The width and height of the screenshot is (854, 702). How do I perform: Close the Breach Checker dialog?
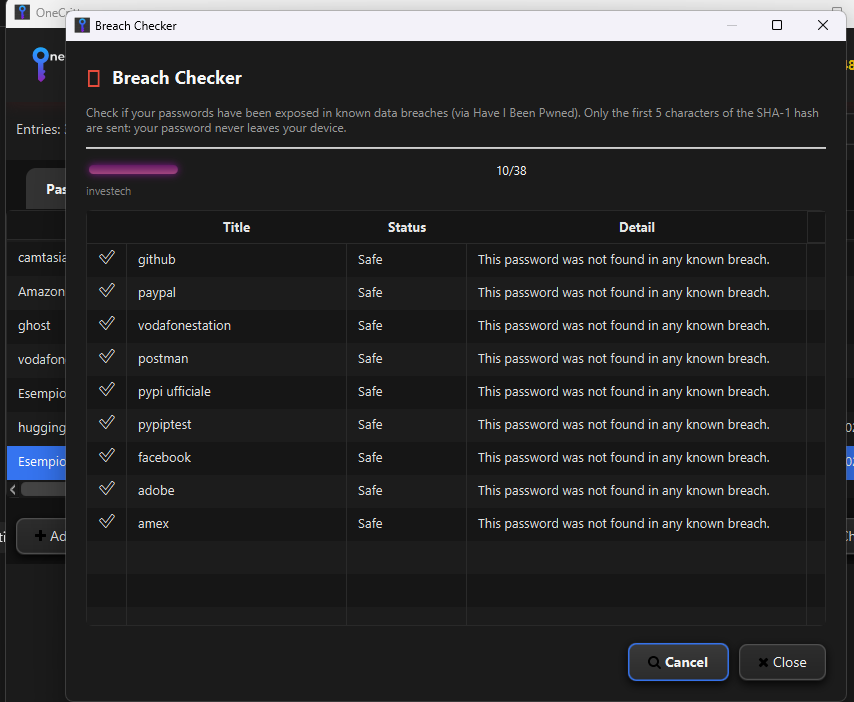point(782,662)
